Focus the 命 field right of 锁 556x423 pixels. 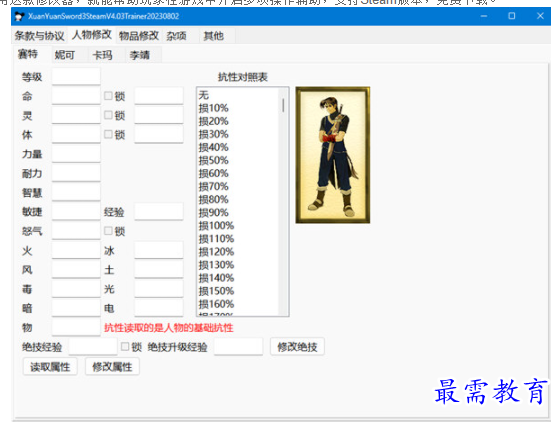(159, 96)
